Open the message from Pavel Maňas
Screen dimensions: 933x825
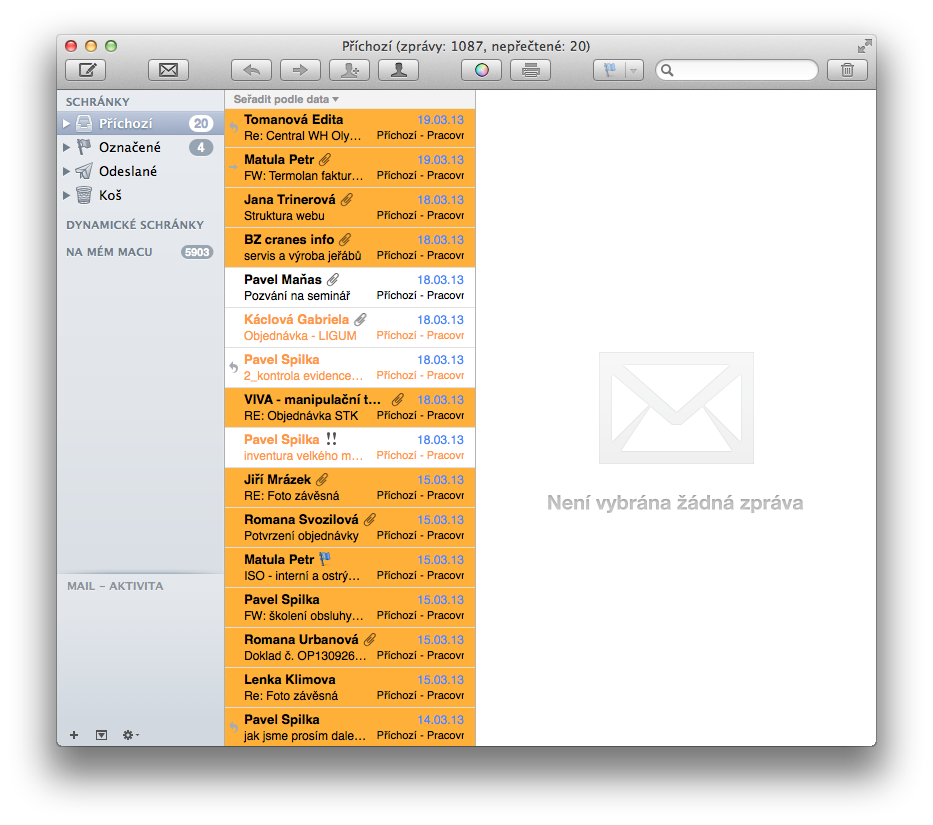pyautogui.click(x=350, y=287)
